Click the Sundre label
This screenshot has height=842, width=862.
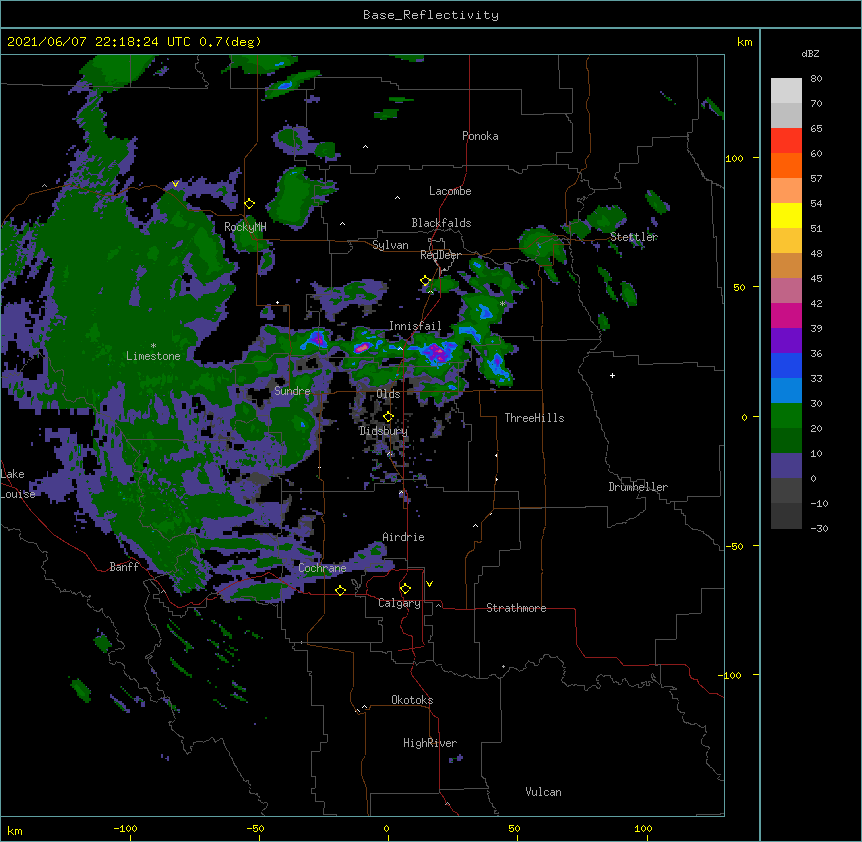[292, 391]
